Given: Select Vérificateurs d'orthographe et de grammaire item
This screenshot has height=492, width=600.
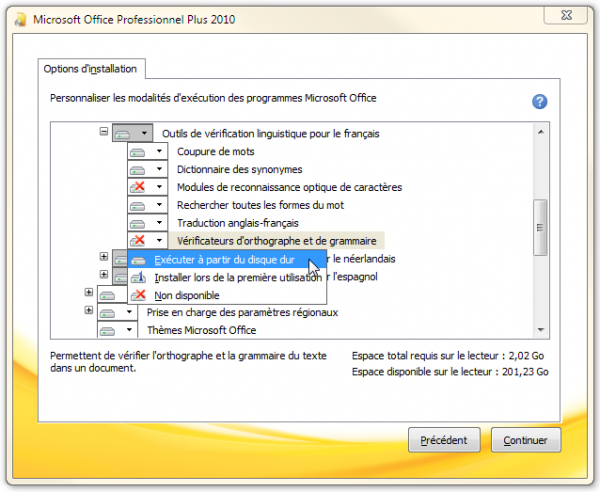Looking at the screenshot, I should pyautogui.click(x=277, y=241).
